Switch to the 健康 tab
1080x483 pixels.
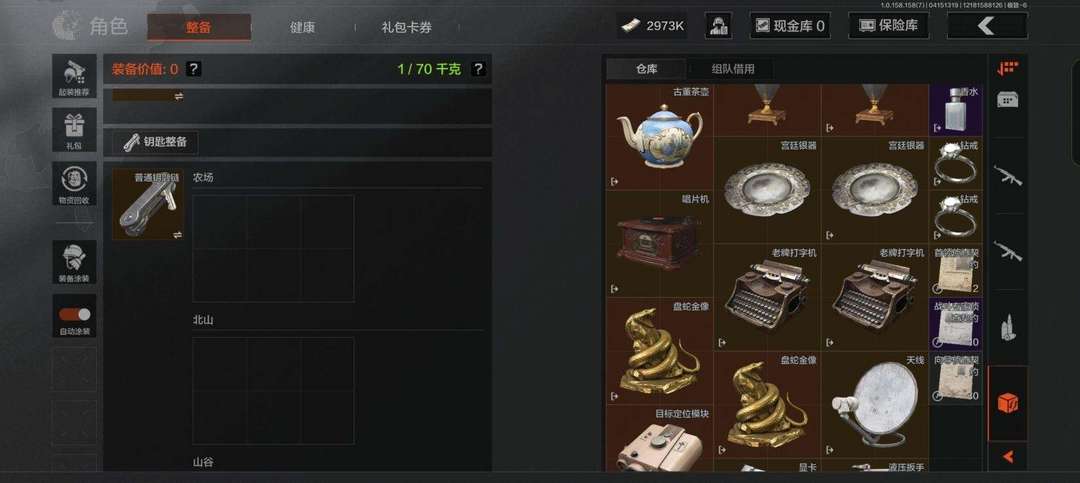(302, 28)
